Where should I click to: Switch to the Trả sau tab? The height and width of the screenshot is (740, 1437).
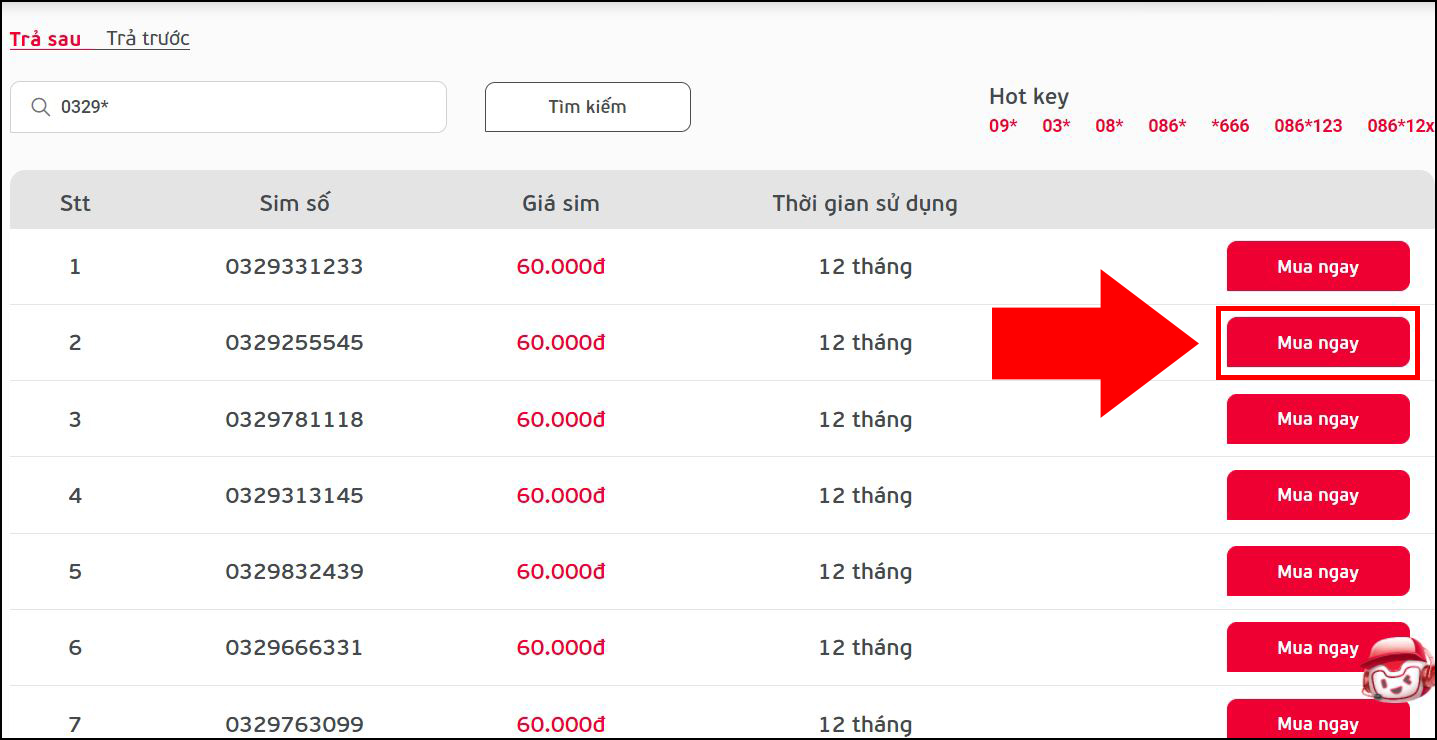click(46, 39)
